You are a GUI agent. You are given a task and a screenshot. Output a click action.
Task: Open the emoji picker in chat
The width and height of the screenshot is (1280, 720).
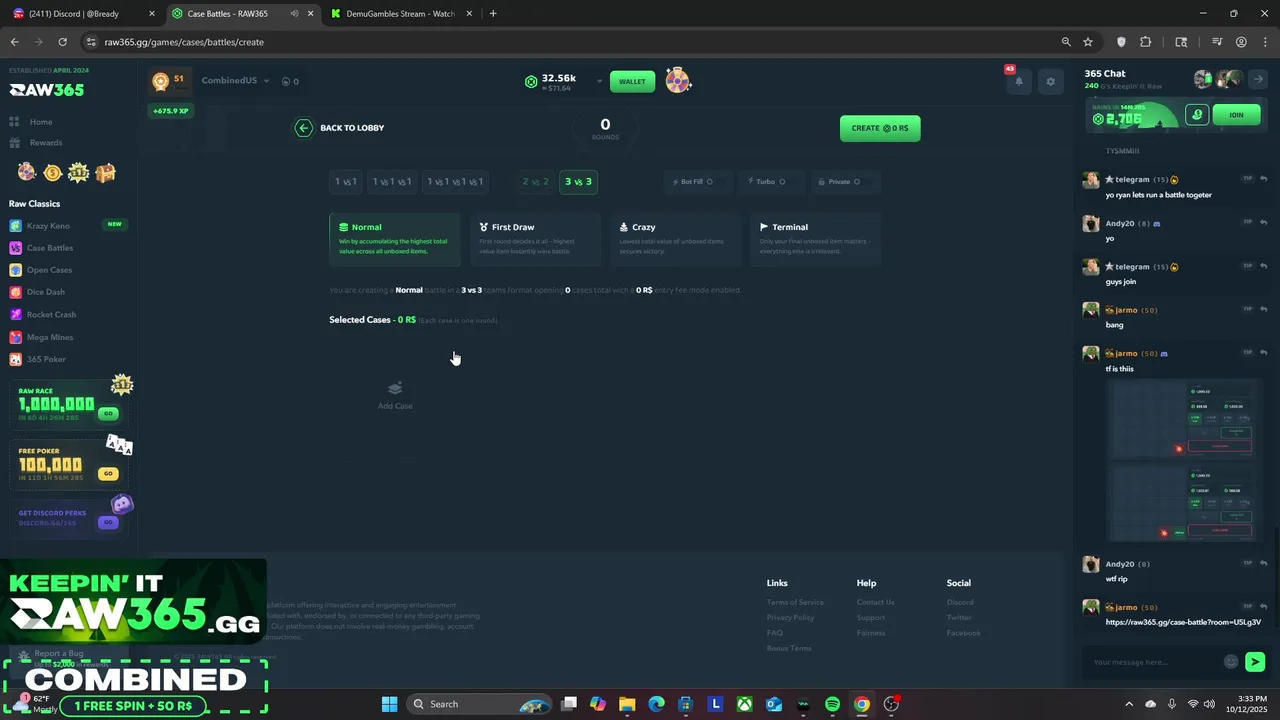pos(1231,662)
